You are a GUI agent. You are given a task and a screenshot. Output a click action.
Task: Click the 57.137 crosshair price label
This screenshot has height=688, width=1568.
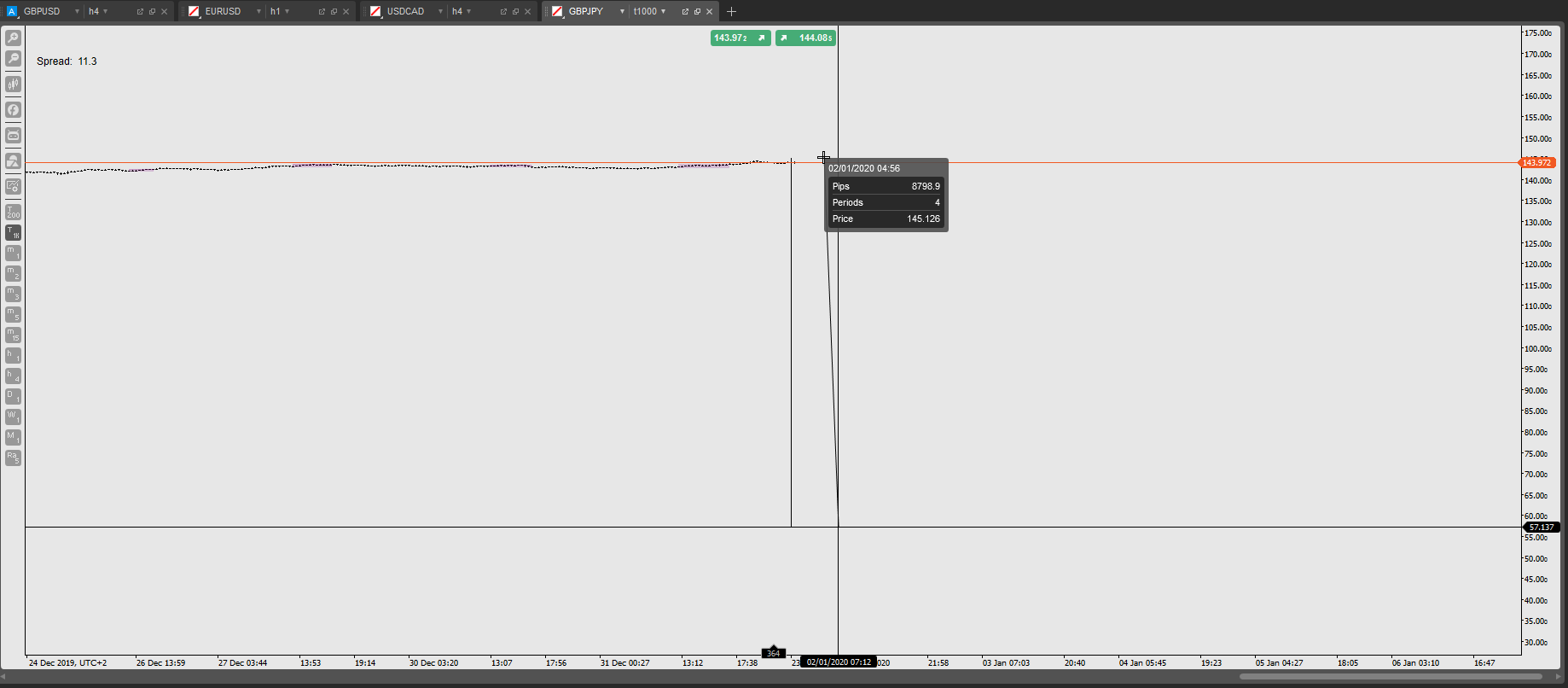[1542, 527]
